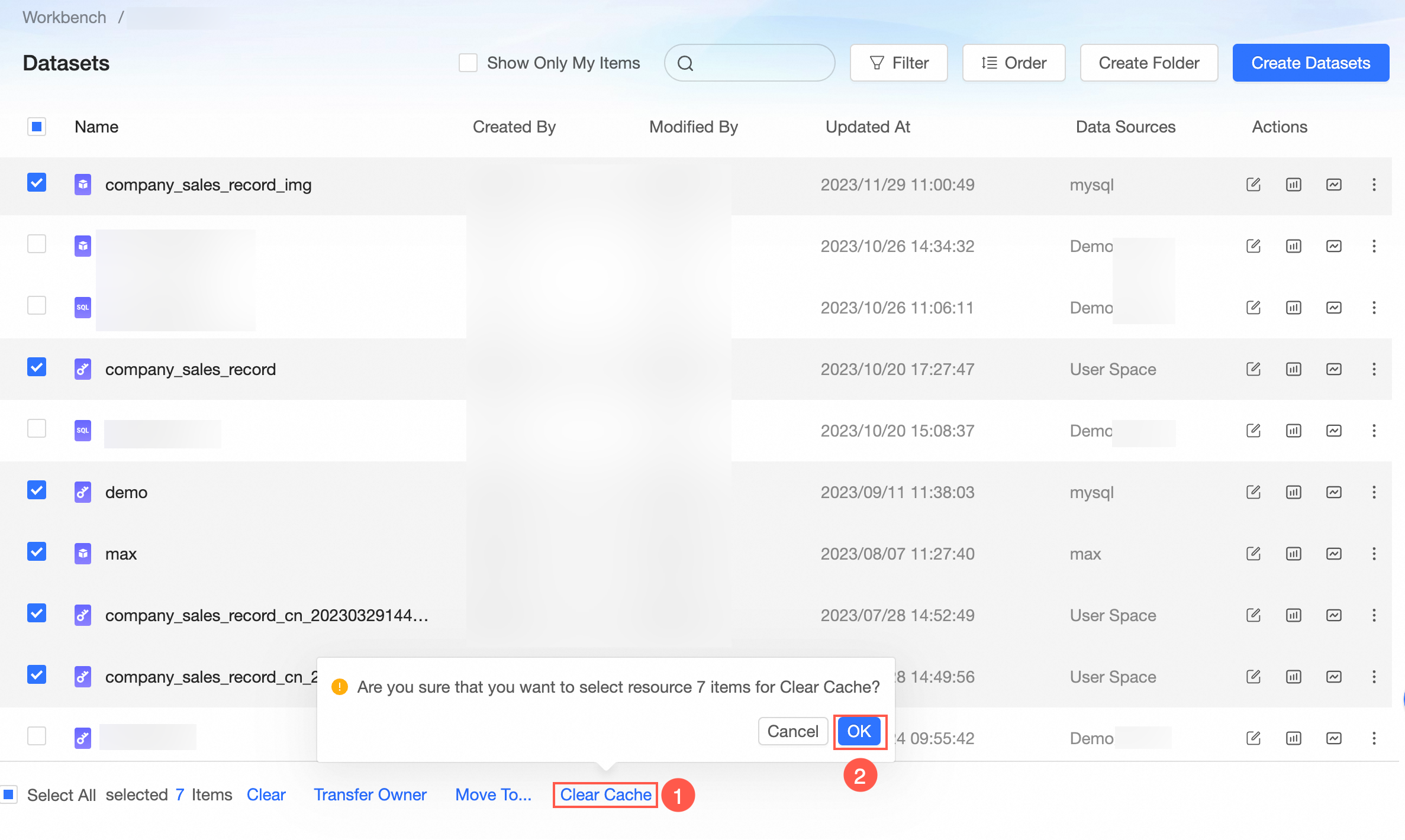Click edit icon for company_sales_record row
1405x840 pixels.
(x=1253, y=369)
